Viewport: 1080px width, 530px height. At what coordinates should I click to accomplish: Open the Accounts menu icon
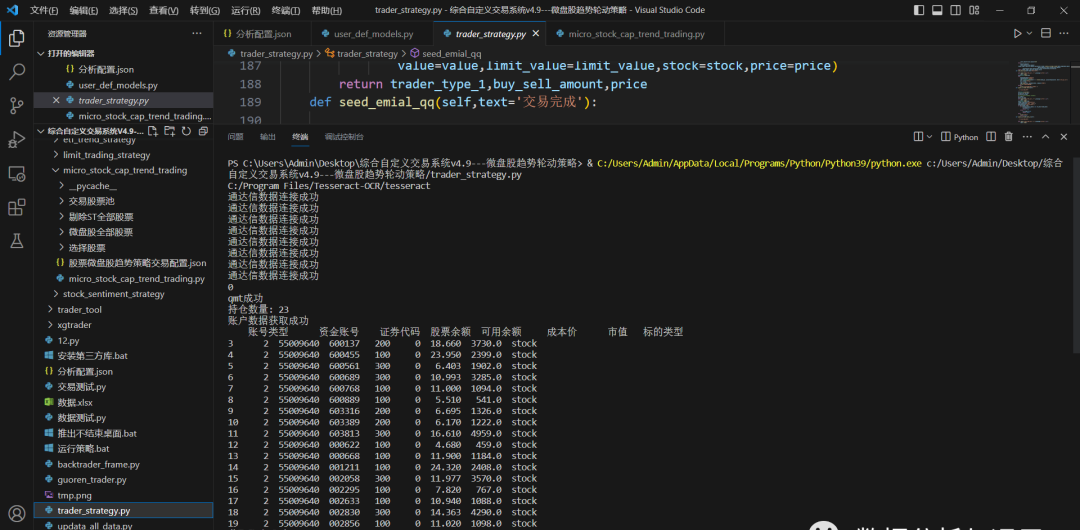point(17,513)
